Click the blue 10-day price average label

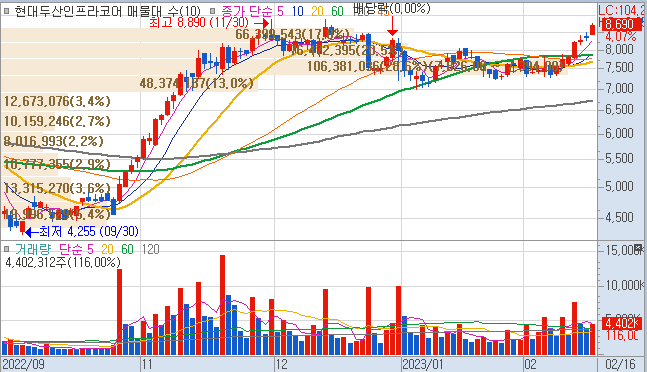pos(298,11)
